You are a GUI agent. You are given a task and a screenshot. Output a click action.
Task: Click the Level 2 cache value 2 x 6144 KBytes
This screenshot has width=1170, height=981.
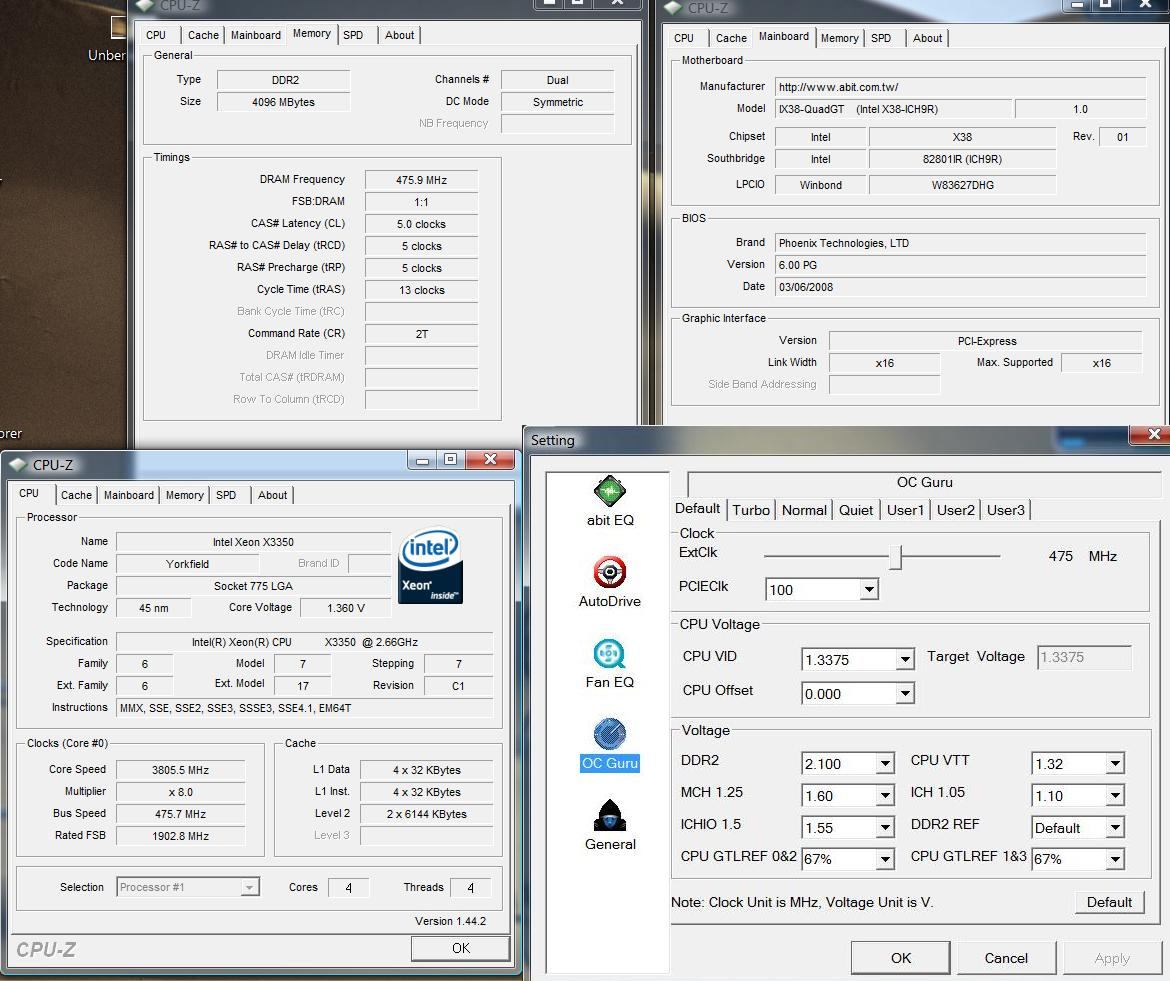tap(427, 814)
